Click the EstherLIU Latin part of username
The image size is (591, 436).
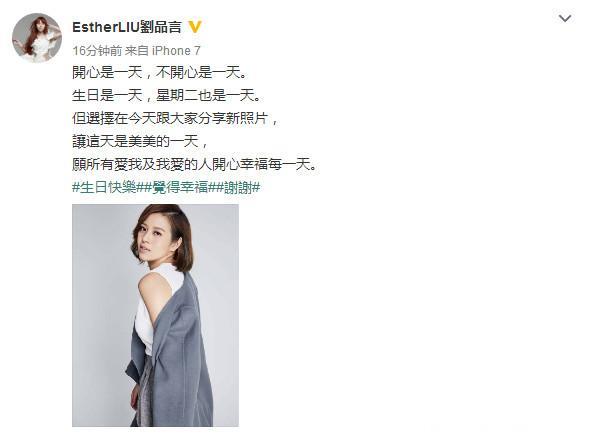tap(106, 27)
